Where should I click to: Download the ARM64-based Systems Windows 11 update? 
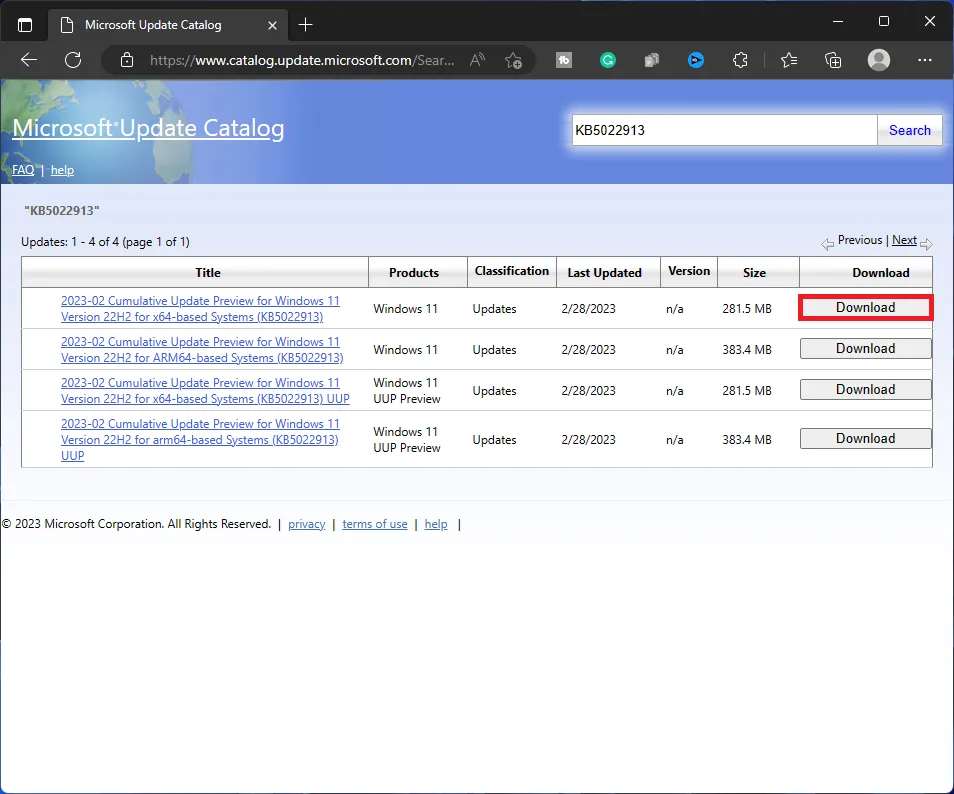[865, 349]
